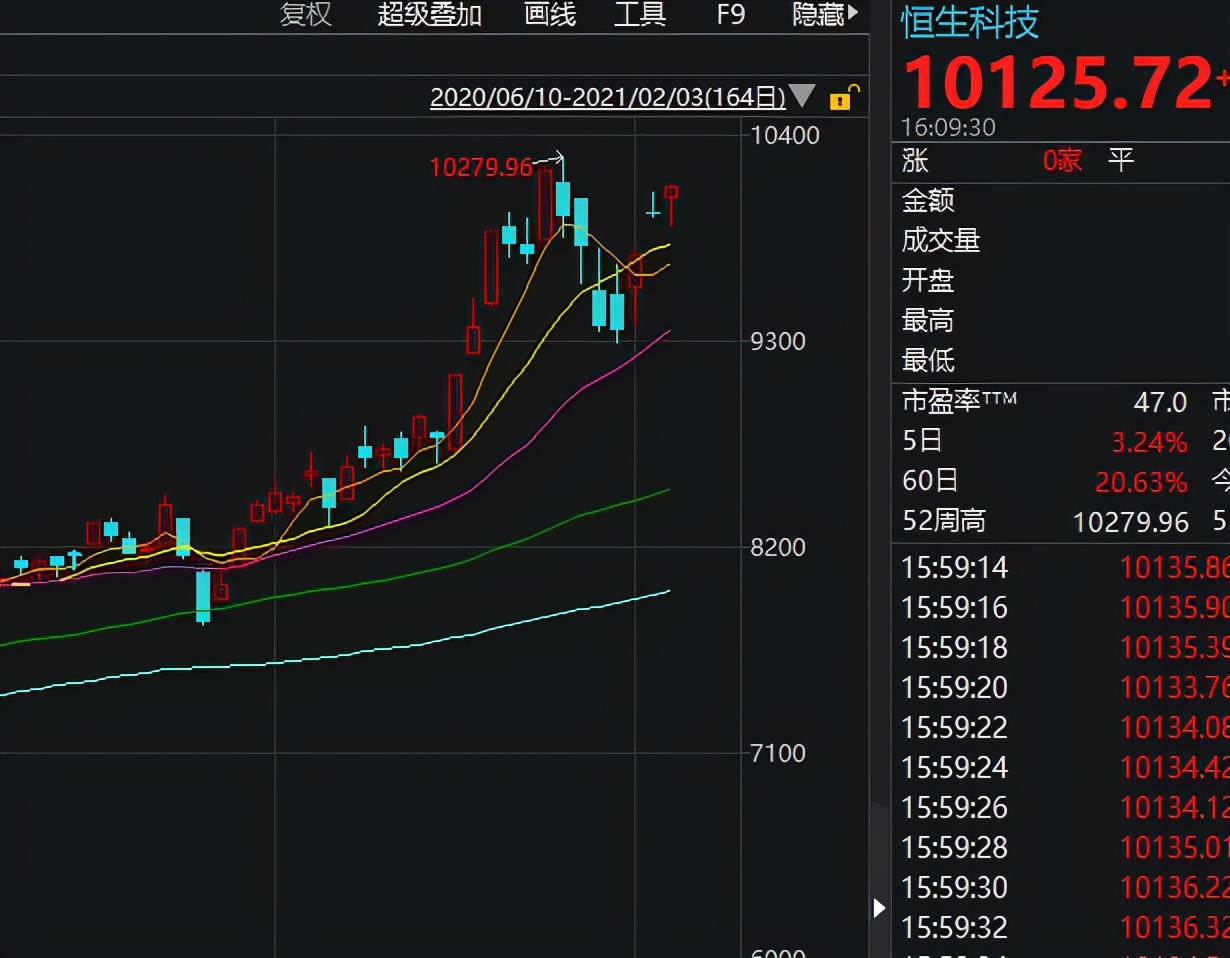Open the date range dropdown triangle

[x=800, y=98]
